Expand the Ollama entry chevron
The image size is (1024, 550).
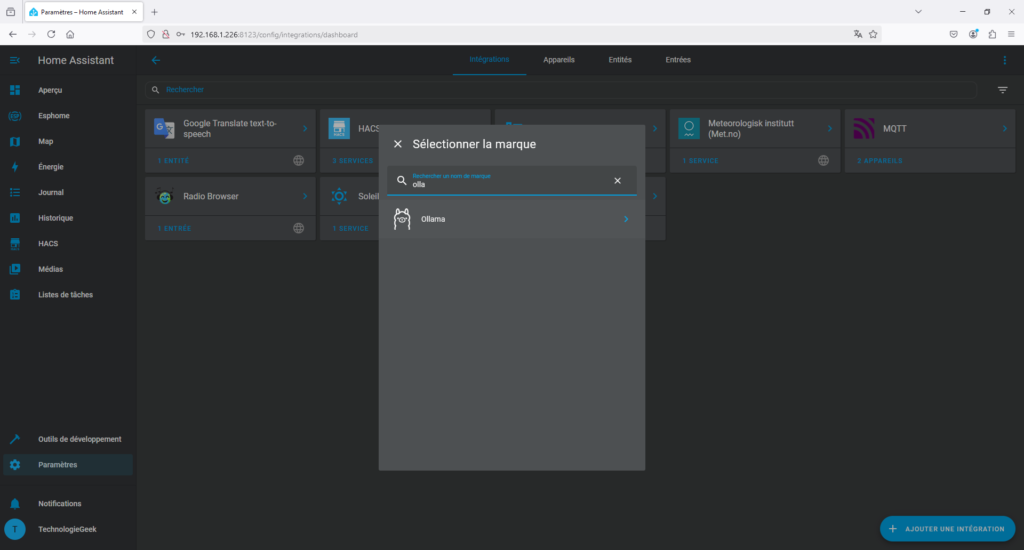click(x=626, y=219)
